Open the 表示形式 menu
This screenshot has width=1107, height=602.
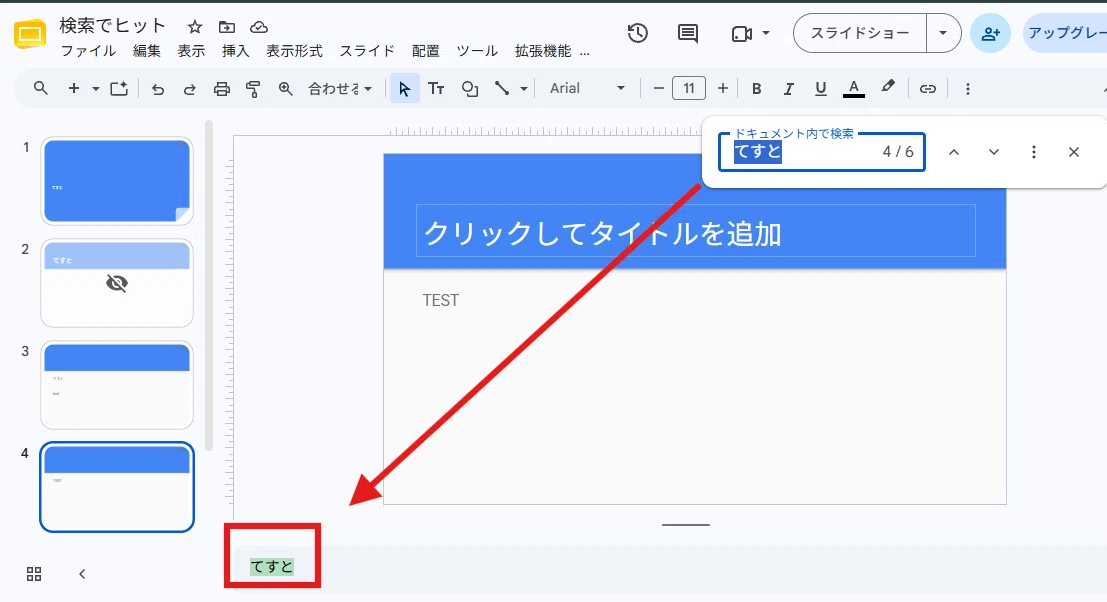tap(294, 51)
